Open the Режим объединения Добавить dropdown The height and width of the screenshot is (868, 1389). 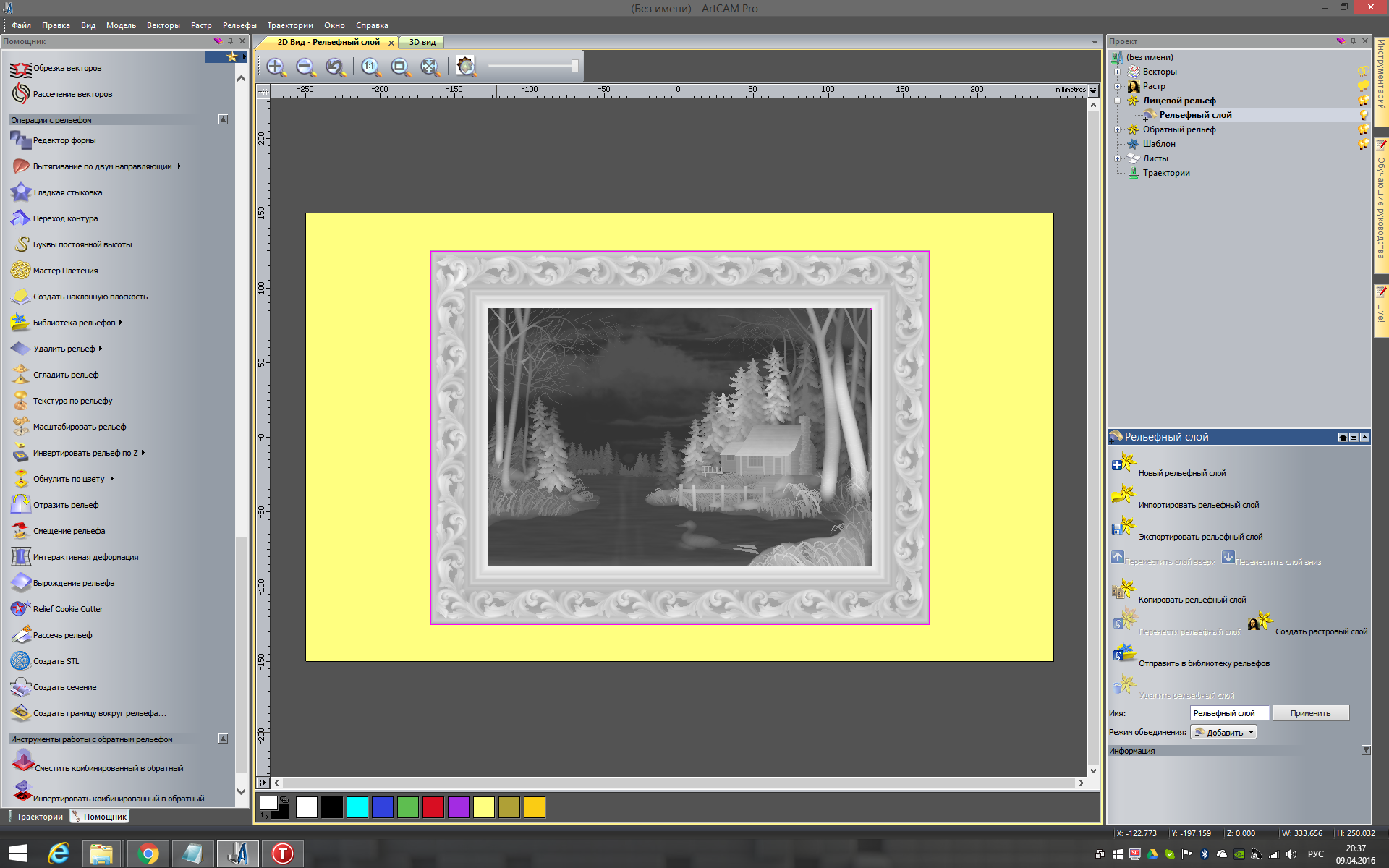click(1224, 732)
